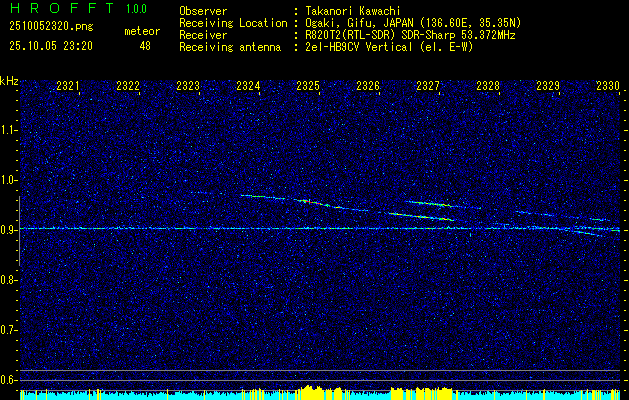
Task: Jump to the 2321 time marker
Action: coord(68,87)
